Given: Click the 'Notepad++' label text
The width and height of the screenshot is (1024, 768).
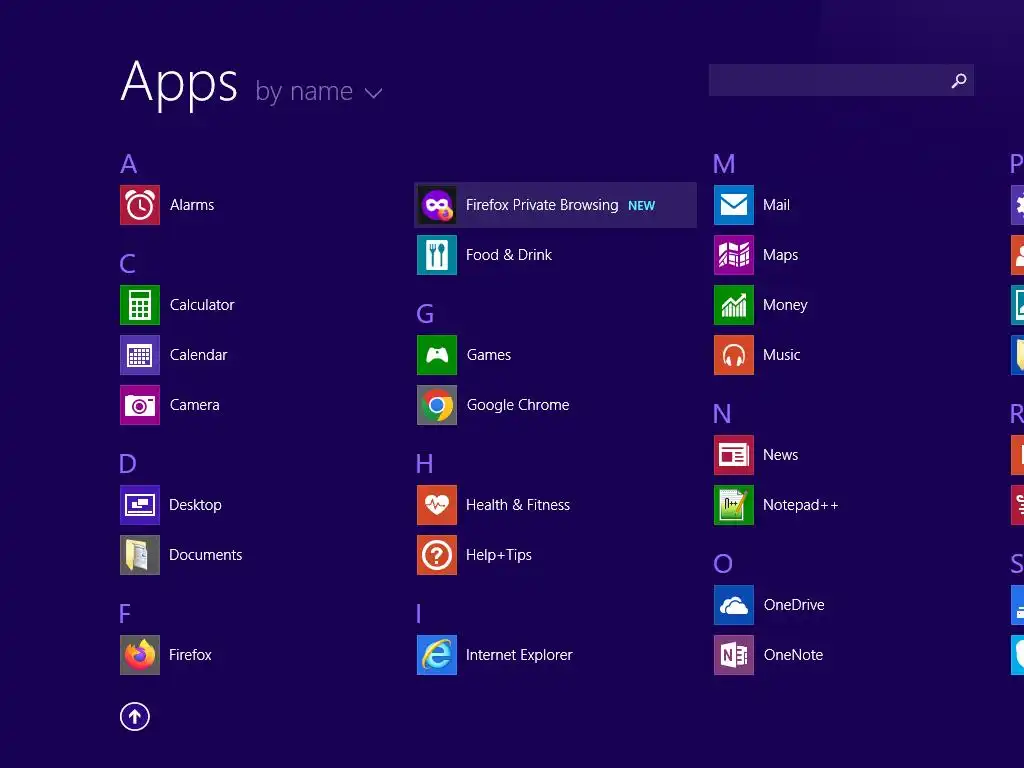Looking at the screenshot, I should pos(801,505).
